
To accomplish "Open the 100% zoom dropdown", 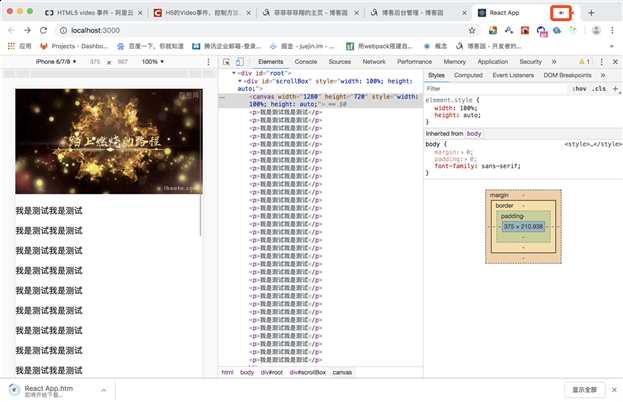I will [153, 62].
